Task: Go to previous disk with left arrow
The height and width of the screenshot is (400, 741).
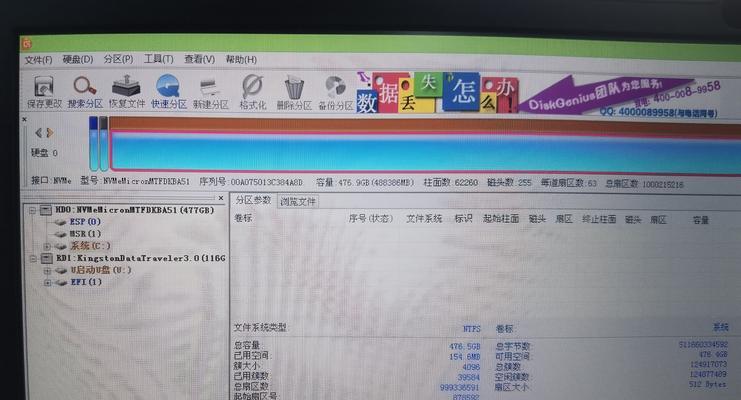Action: (x=38, y=133)
